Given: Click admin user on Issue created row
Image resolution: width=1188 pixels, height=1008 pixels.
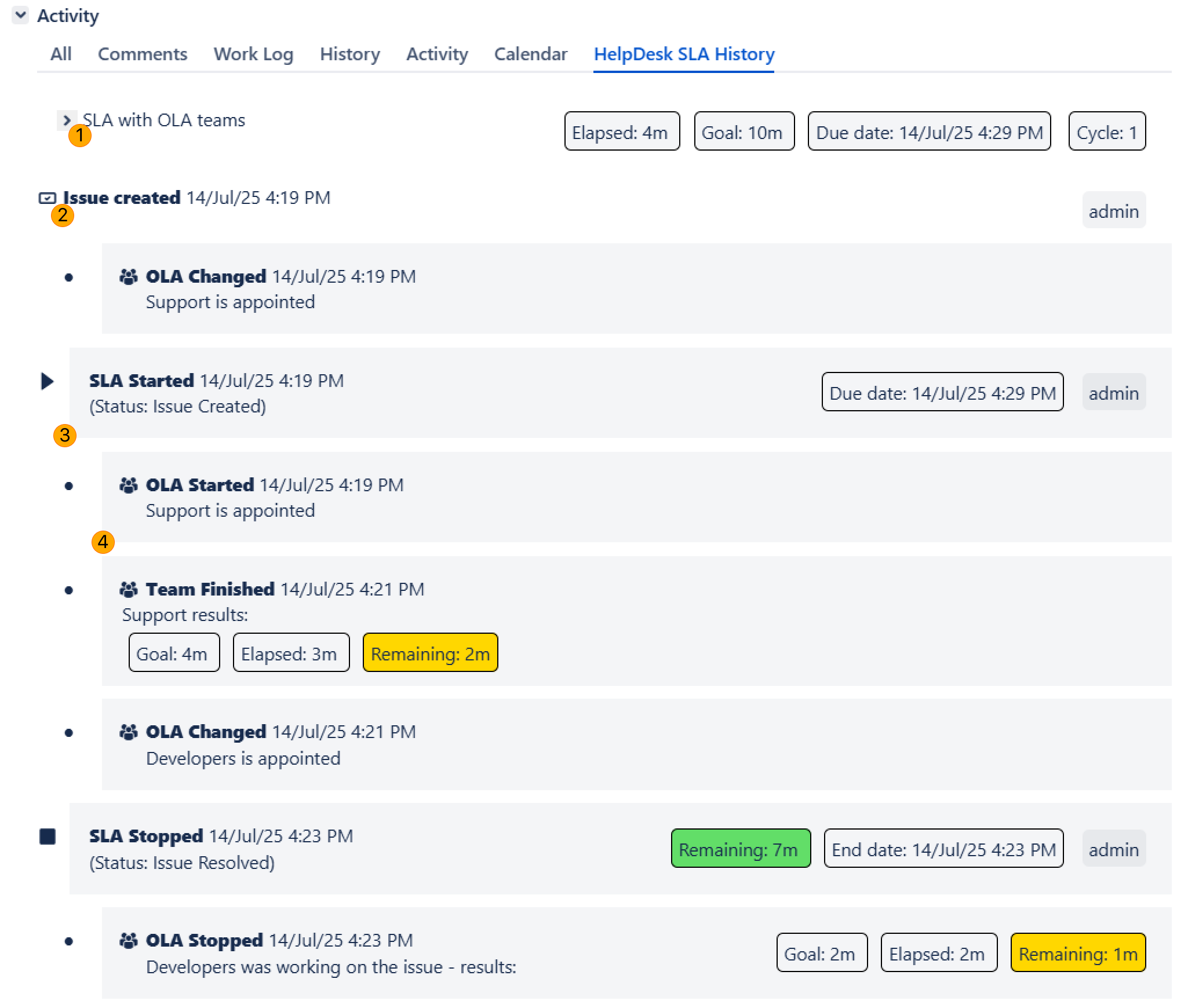Looking at the screenshot, I should pyautogui.click(x=1113, y=211).
